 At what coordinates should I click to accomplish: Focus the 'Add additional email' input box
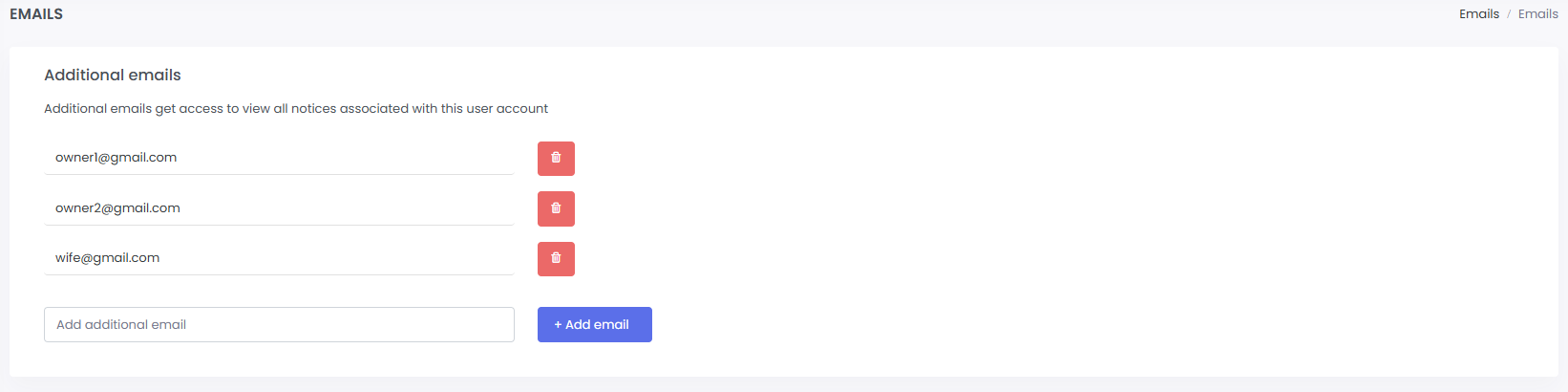(279, 324)
